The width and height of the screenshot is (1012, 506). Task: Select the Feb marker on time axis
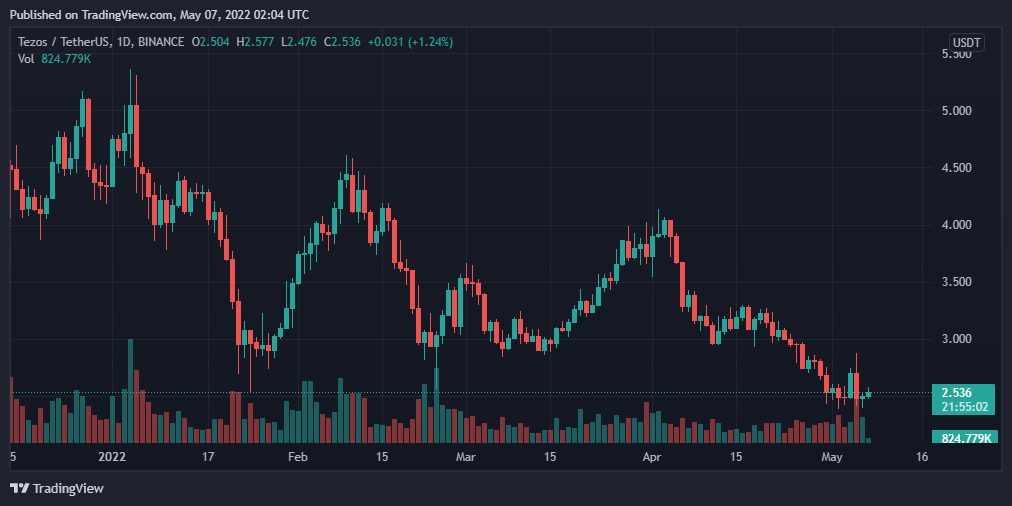coord(298,457)
